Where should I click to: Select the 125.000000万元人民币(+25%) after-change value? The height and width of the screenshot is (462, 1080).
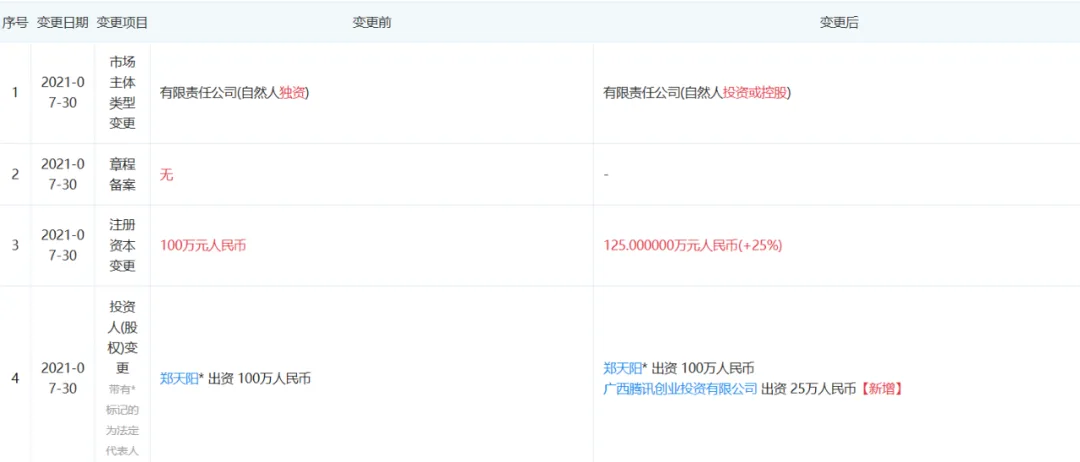pos(692,245)
